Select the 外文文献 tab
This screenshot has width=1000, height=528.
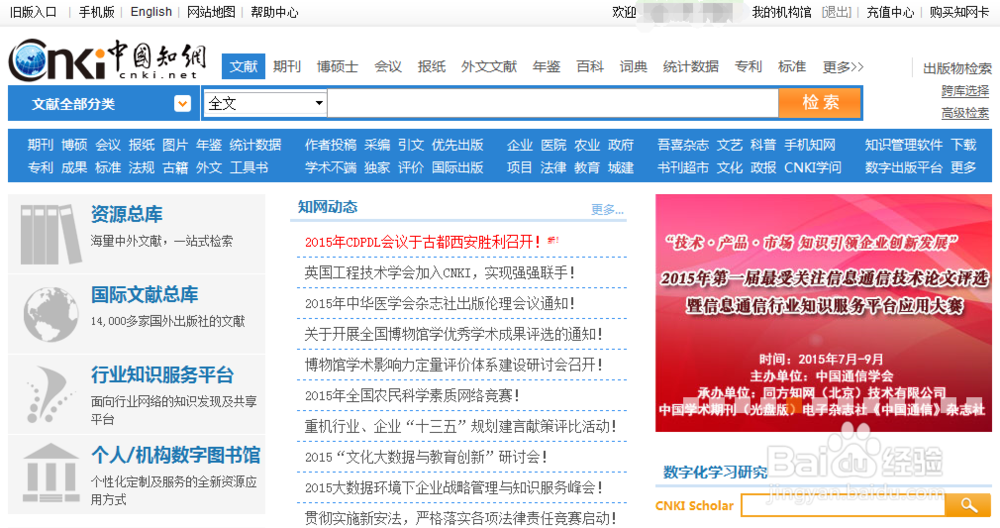click(x=489, y=66)
